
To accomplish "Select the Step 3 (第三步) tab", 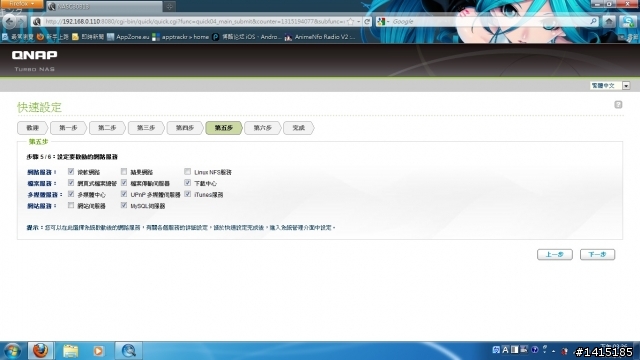I will pyautogui.click(x=146, y=128).
